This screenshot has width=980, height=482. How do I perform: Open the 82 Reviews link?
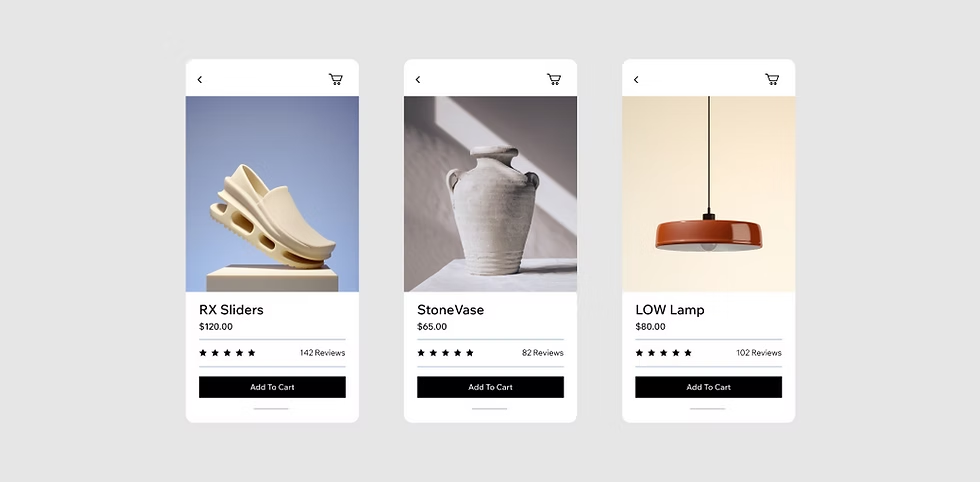[x=543, y=353]
